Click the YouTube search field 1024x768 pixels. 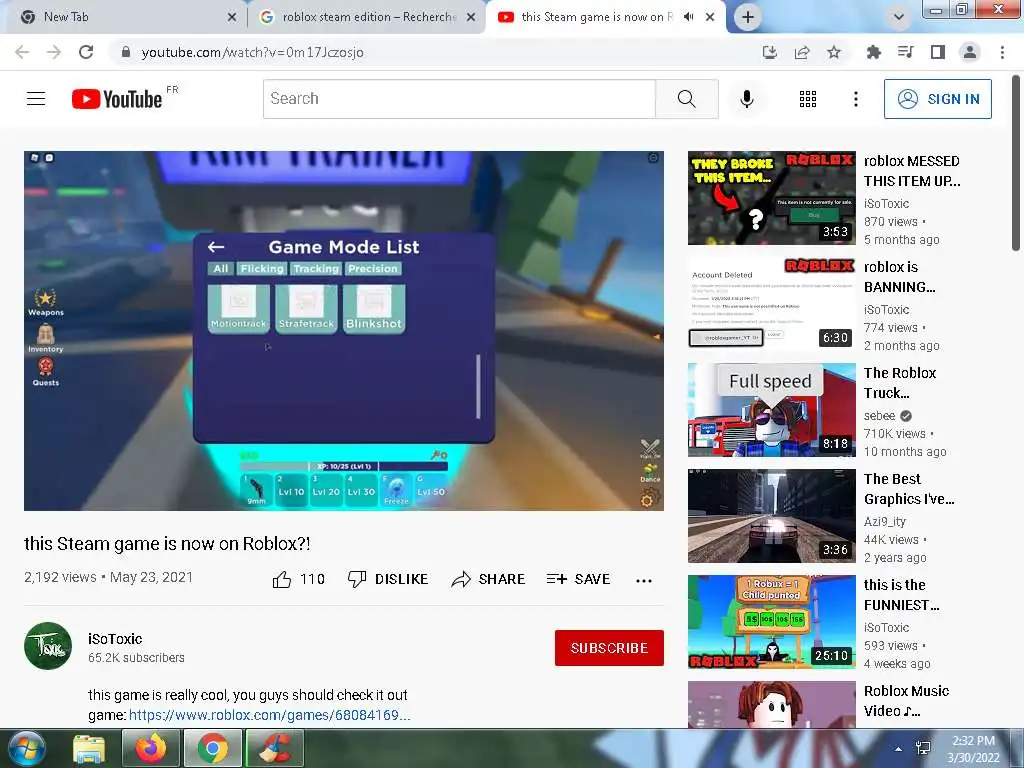(459, 99)
